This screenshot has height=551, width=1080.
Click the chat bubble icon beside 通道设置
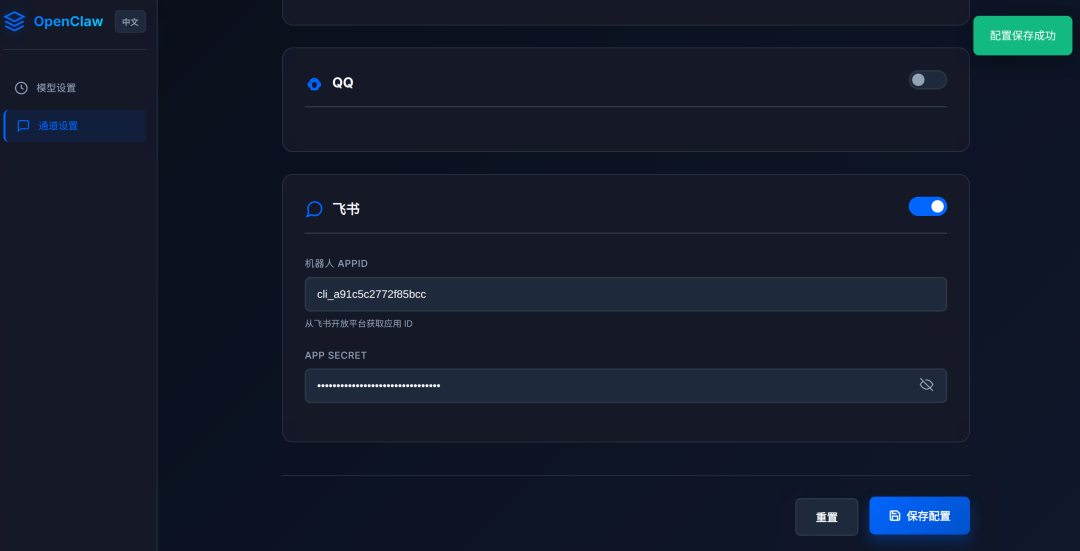click(x=23, y=126)
